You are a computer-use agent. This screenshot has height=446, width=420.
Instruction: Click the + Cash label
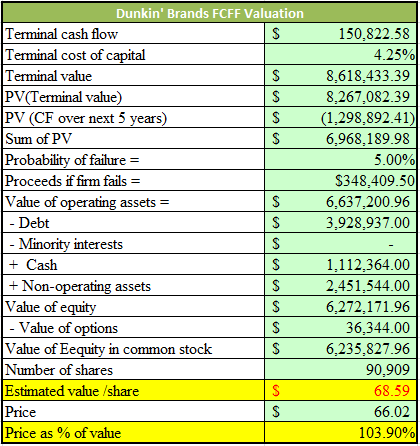point(33,265)
